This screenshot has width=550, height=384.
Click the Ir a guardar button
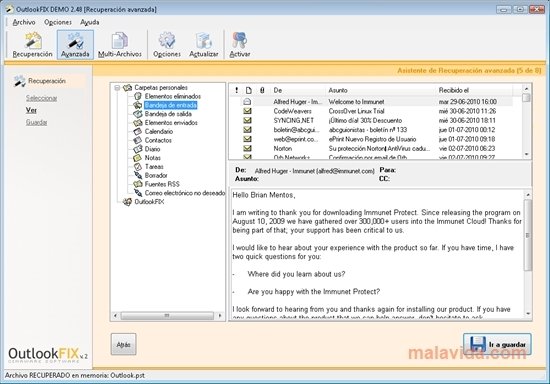pos(497,344)
